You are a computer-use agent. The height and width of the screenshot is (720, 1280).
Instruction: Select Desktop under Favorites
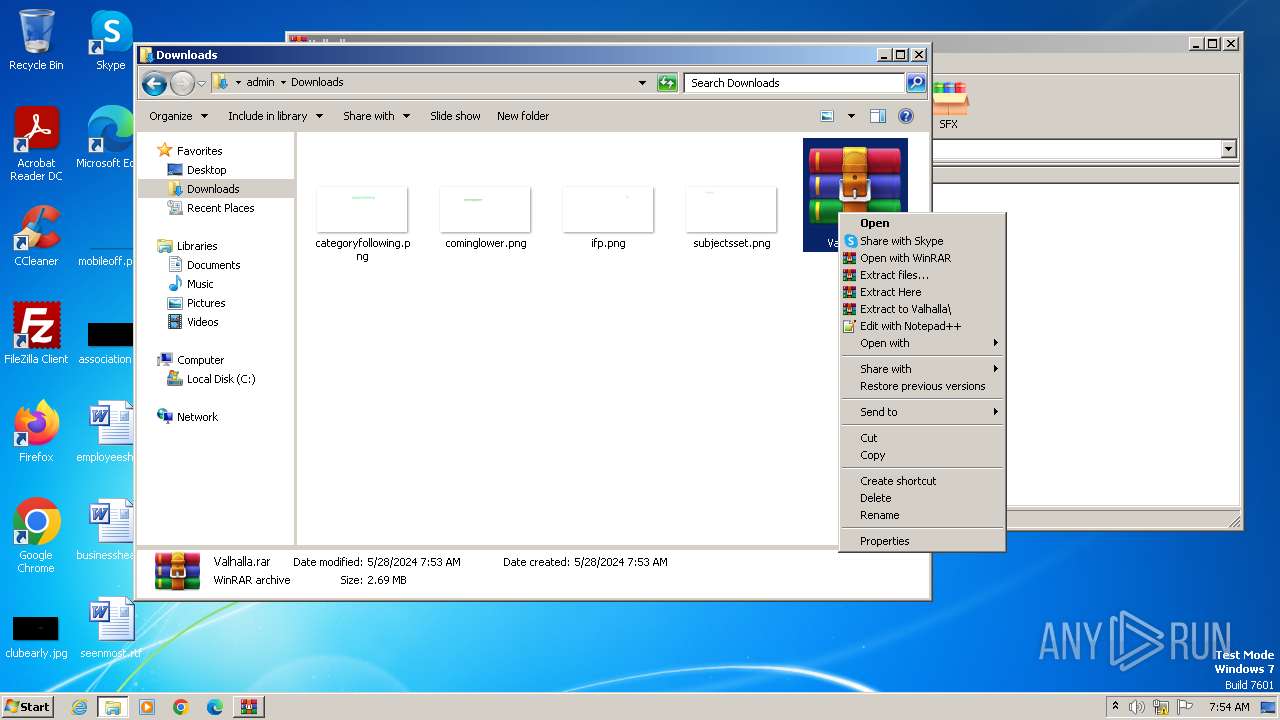coord(206,170)
